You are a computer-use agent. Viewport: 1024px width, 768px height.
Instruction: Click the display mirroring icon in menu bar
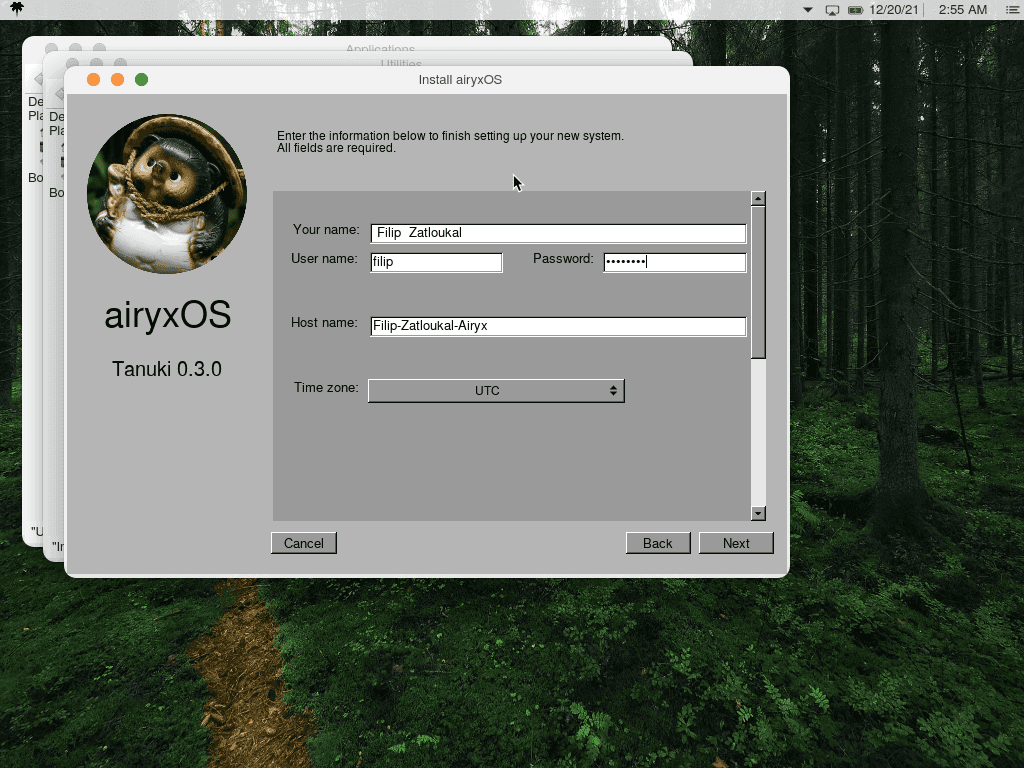click(832, 10)
